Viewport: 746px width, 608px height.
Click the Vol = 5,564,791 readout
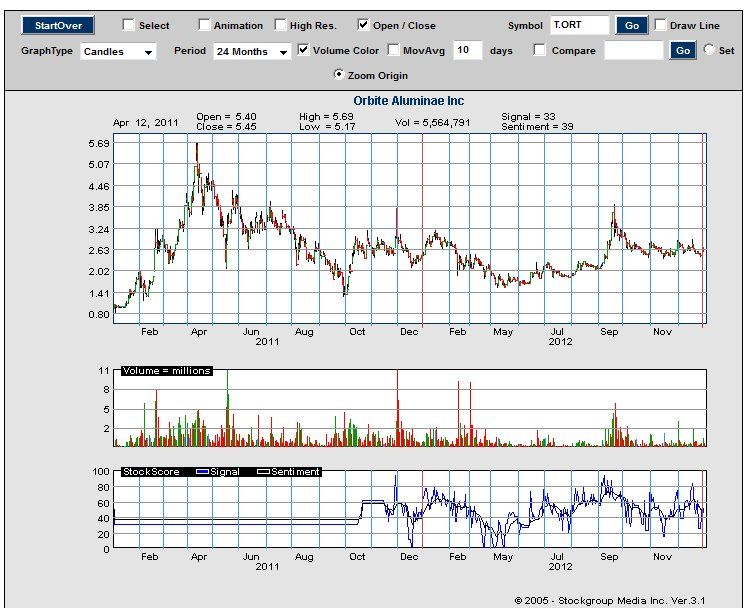(x=432, y=122)
